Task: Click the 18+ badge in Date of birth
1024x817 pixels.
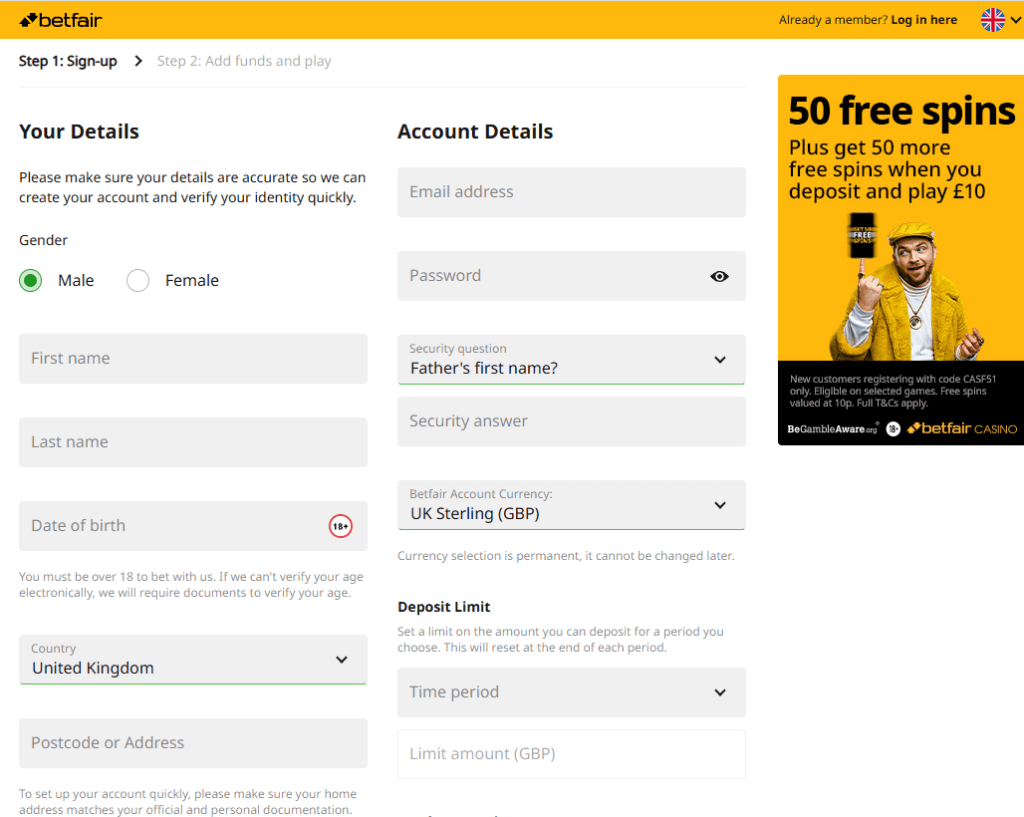Action: (340, 526)
